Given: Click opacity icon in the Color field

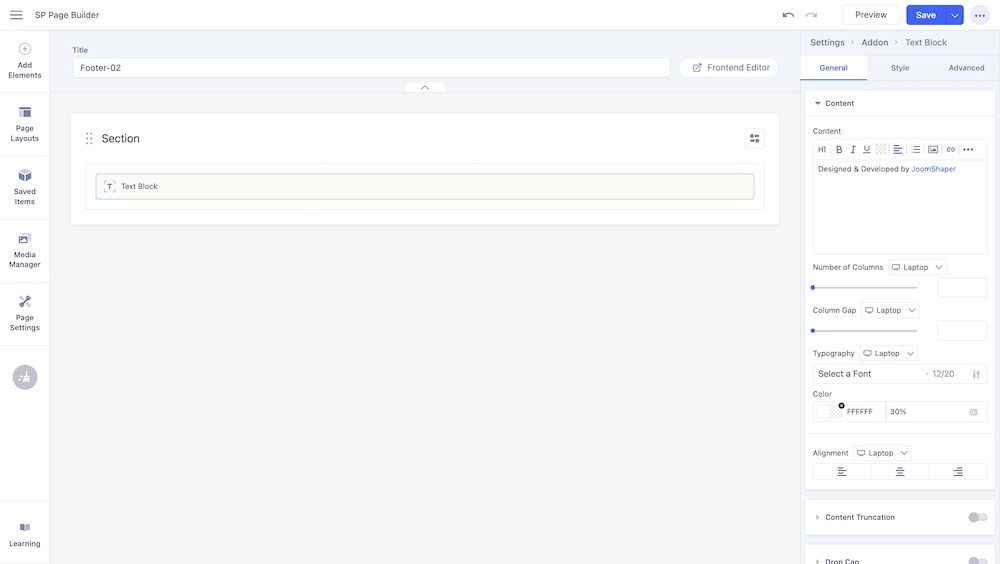Looking at the screenshot, I should [x=973, y=412].
